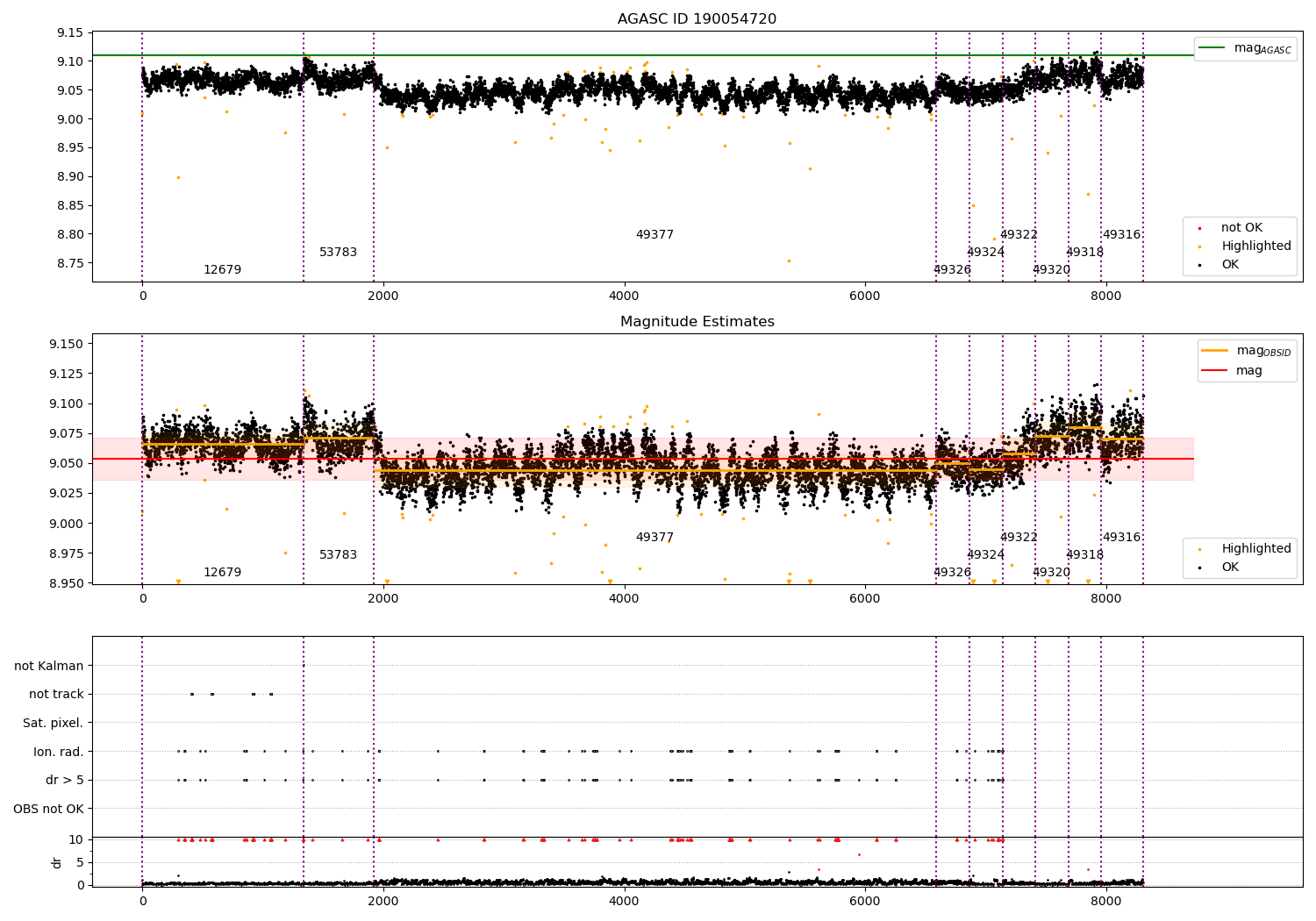Click x-axis tick 4000 of the top plot
Image resolution: width=1316 pixels, height=921 pixels.
(x=624, y=296)
